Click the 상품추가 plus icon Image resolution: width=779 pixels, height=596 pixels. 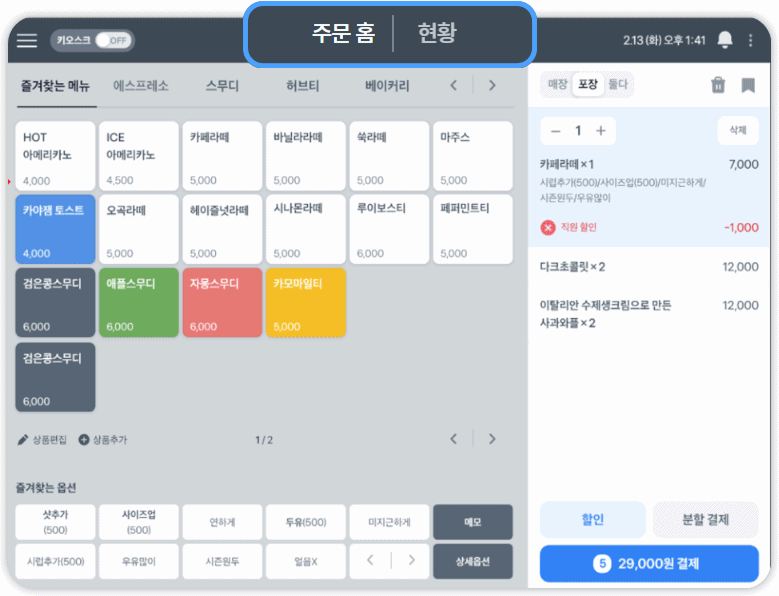pyautogui.click(x=84, y=439)
